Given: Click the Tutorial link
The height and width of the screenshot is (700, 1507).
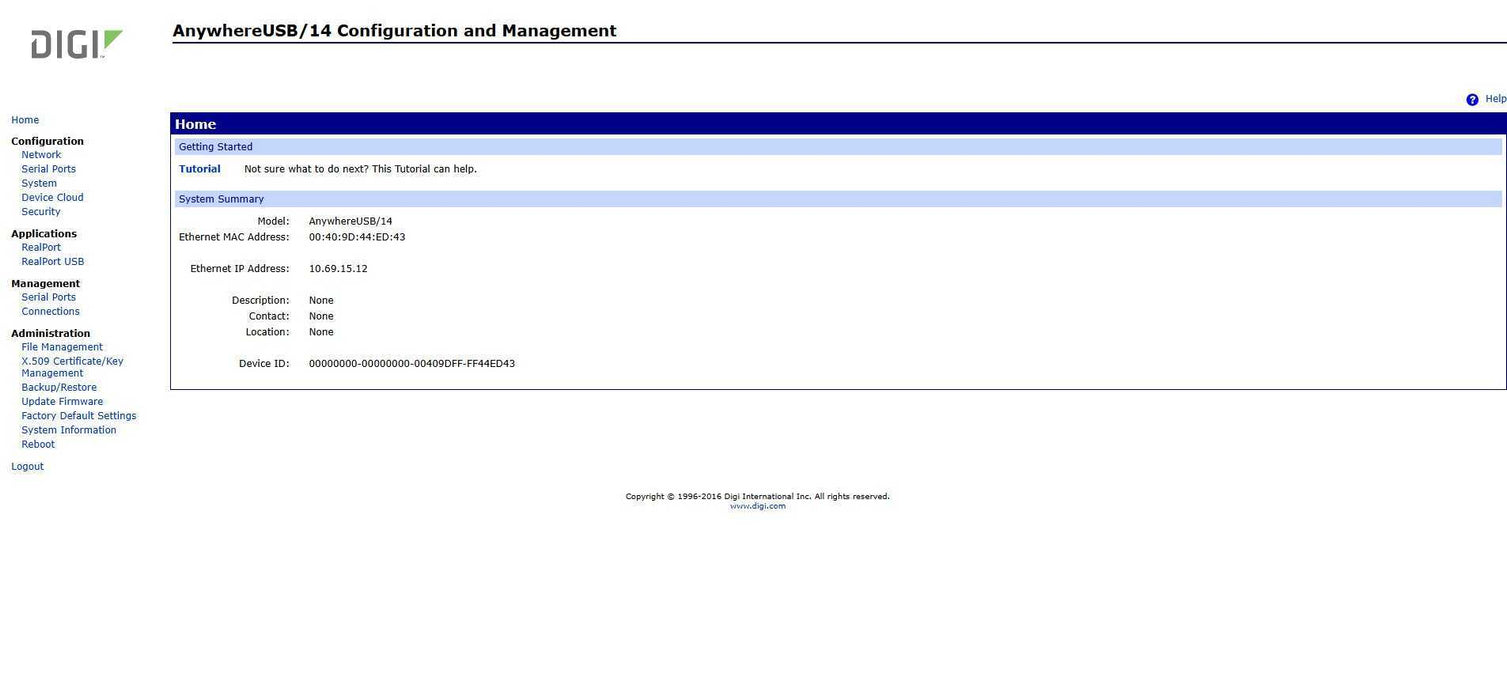Looking at the screenshot, I should point(199,169).
